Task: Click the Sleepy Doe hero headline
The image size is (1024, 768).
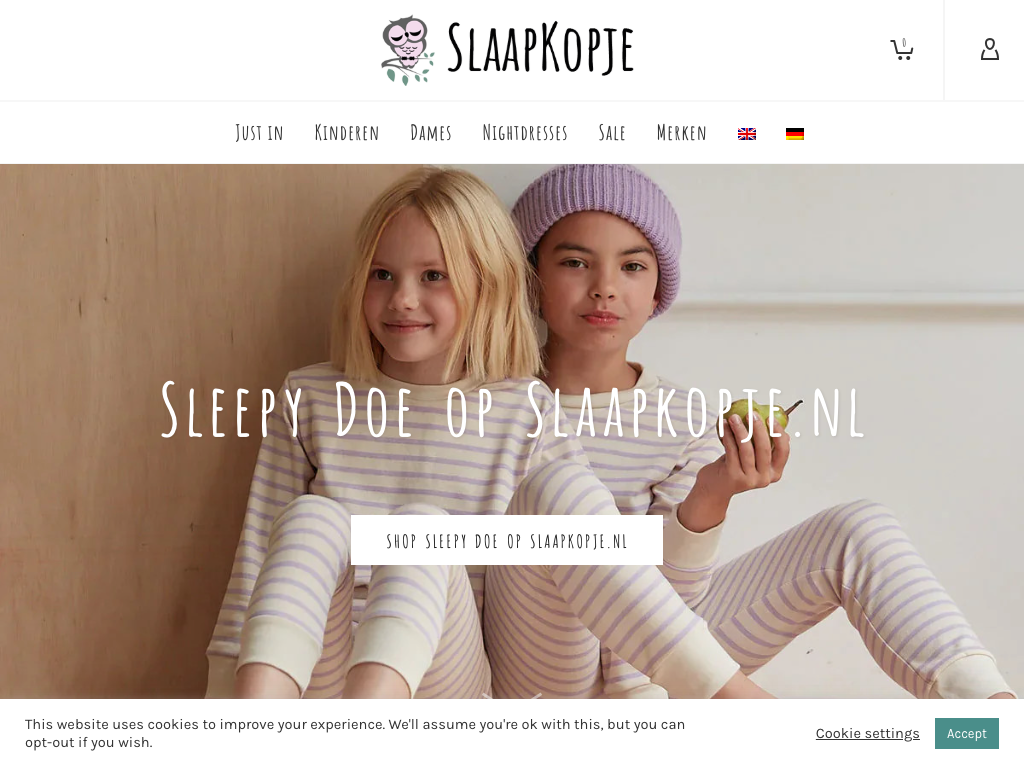Action: pyautogui.click(x=513, y=409)
